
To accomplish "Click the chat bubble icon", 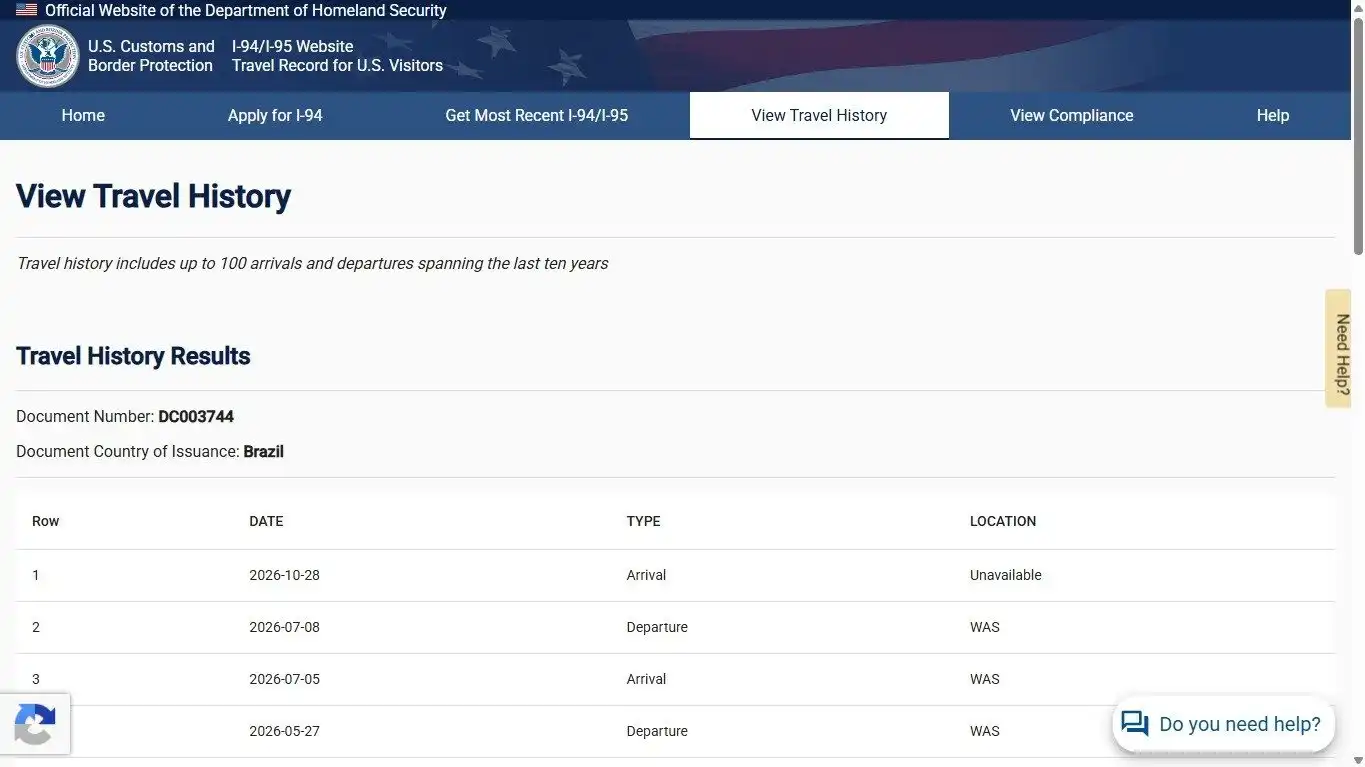I will coord(1135,724).
